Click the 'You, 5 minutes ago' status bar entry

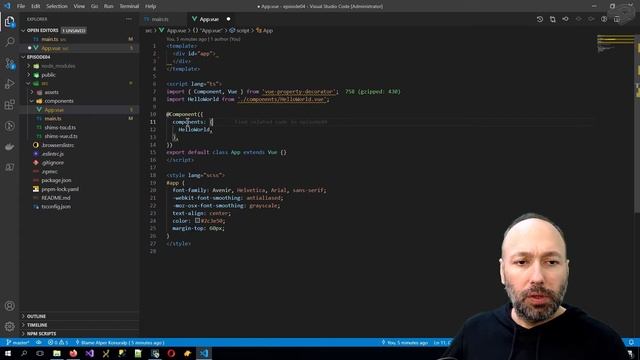[x=404, y=343]
